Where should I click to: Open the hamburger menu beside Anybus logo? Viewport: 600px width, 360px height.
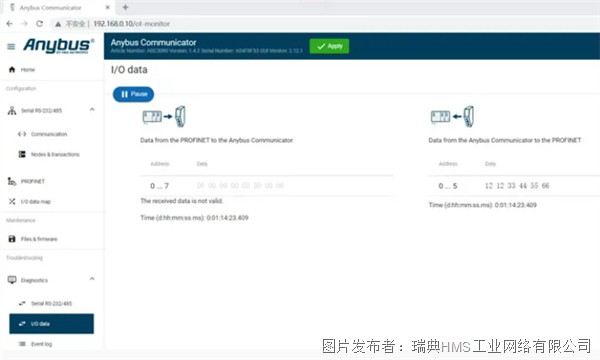[11, 47]
